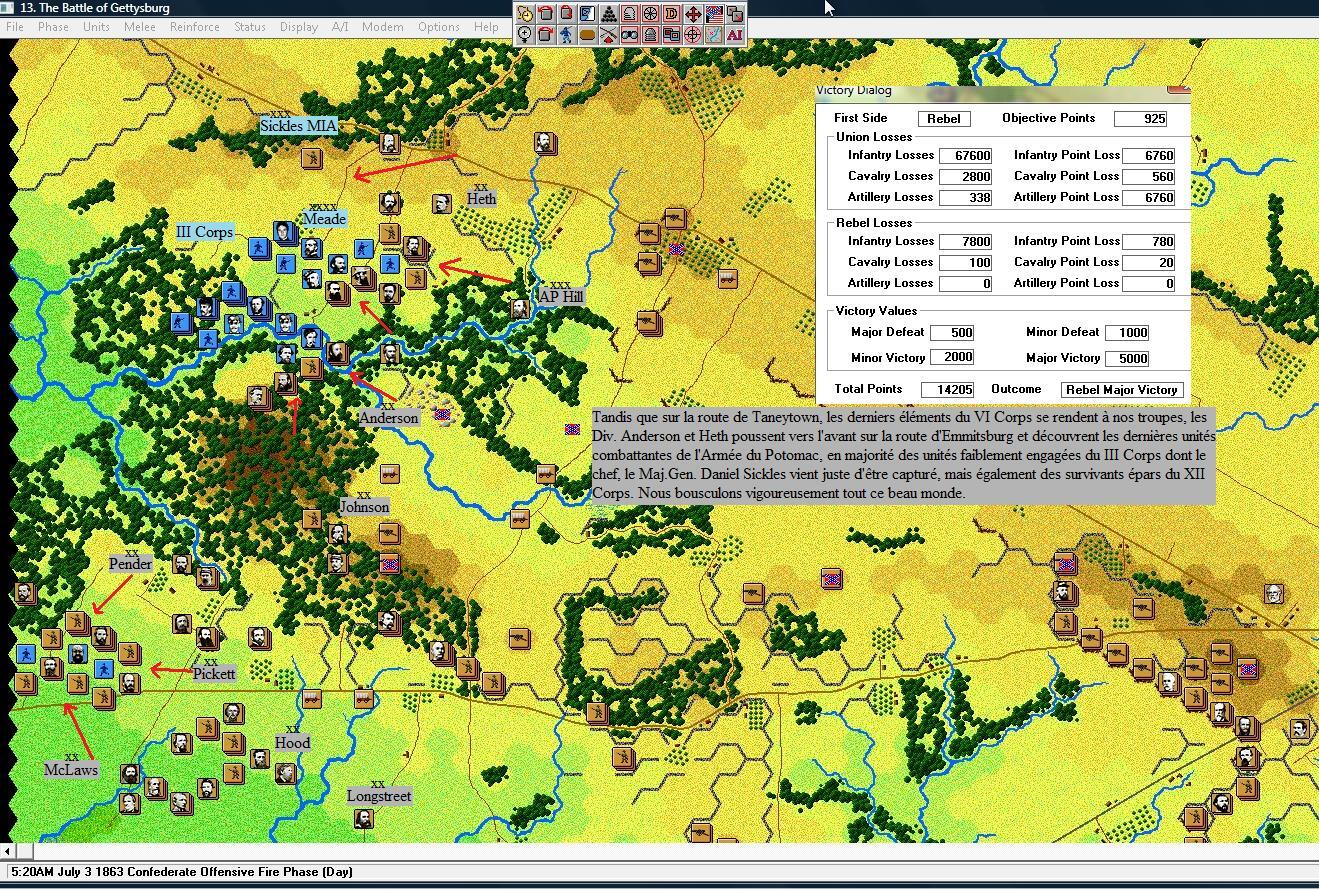1319x889 pixels.
Task: Click the red crosshair target toolbar icon
Action: click(x=692, y=35)
